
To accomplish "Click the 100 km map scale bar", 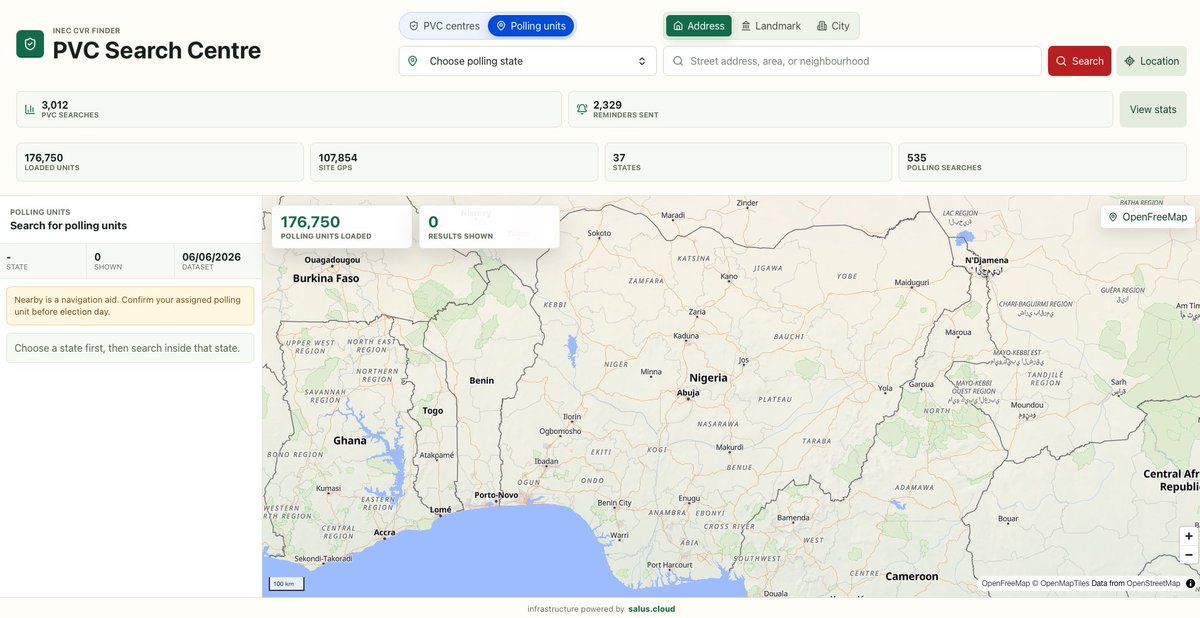I will coord(286,584).
